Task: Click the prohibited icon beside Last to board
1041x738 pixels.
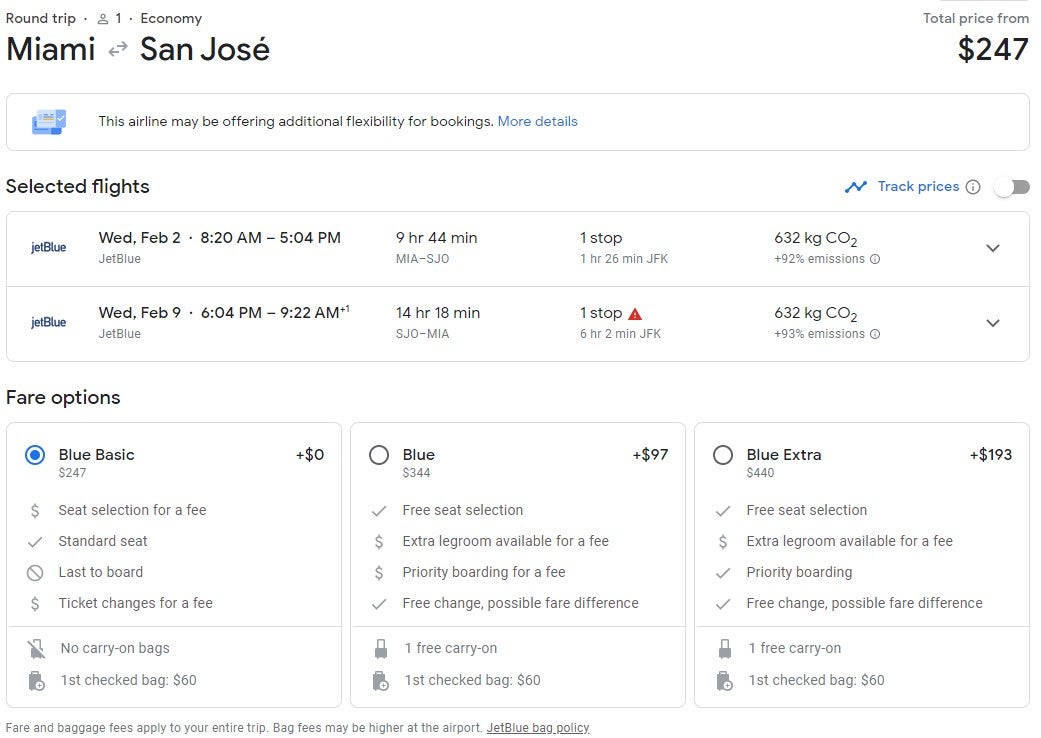Action: (x=35, y=573)
